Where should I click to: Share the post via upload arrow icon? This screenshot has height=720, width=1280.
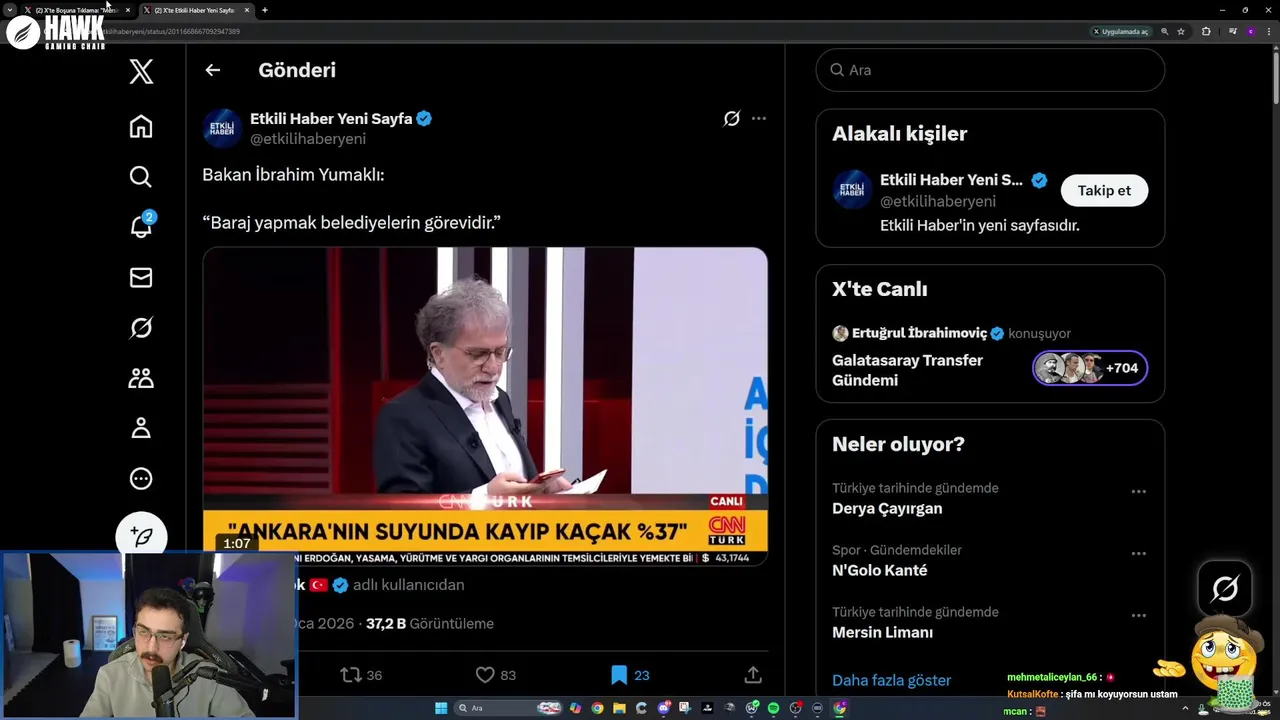click(753, 675)
